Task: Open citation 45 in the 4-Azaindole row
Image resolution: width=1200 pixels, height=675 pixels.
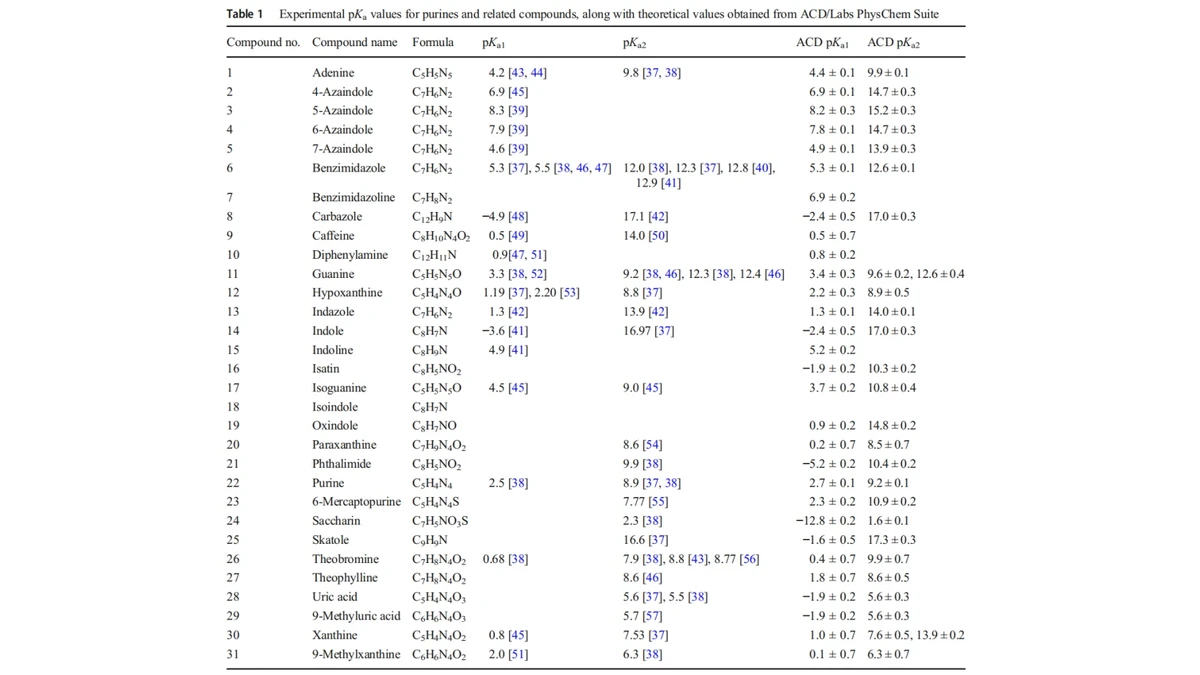Action: click(x=518, y=92)
